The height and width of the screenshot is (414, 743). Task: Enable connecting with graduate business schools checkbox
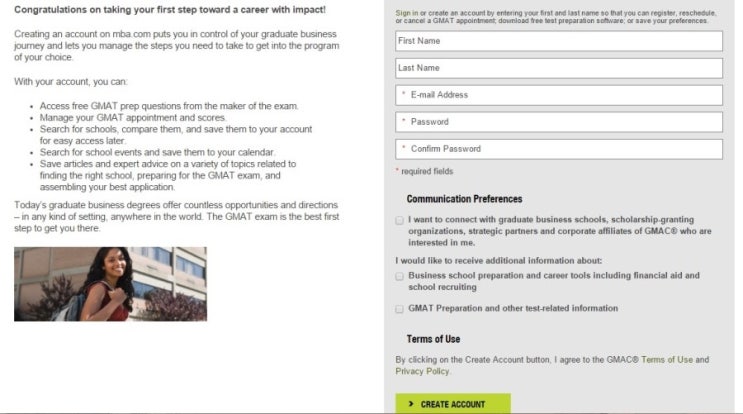pyautogui.click(x=400, y=220)
